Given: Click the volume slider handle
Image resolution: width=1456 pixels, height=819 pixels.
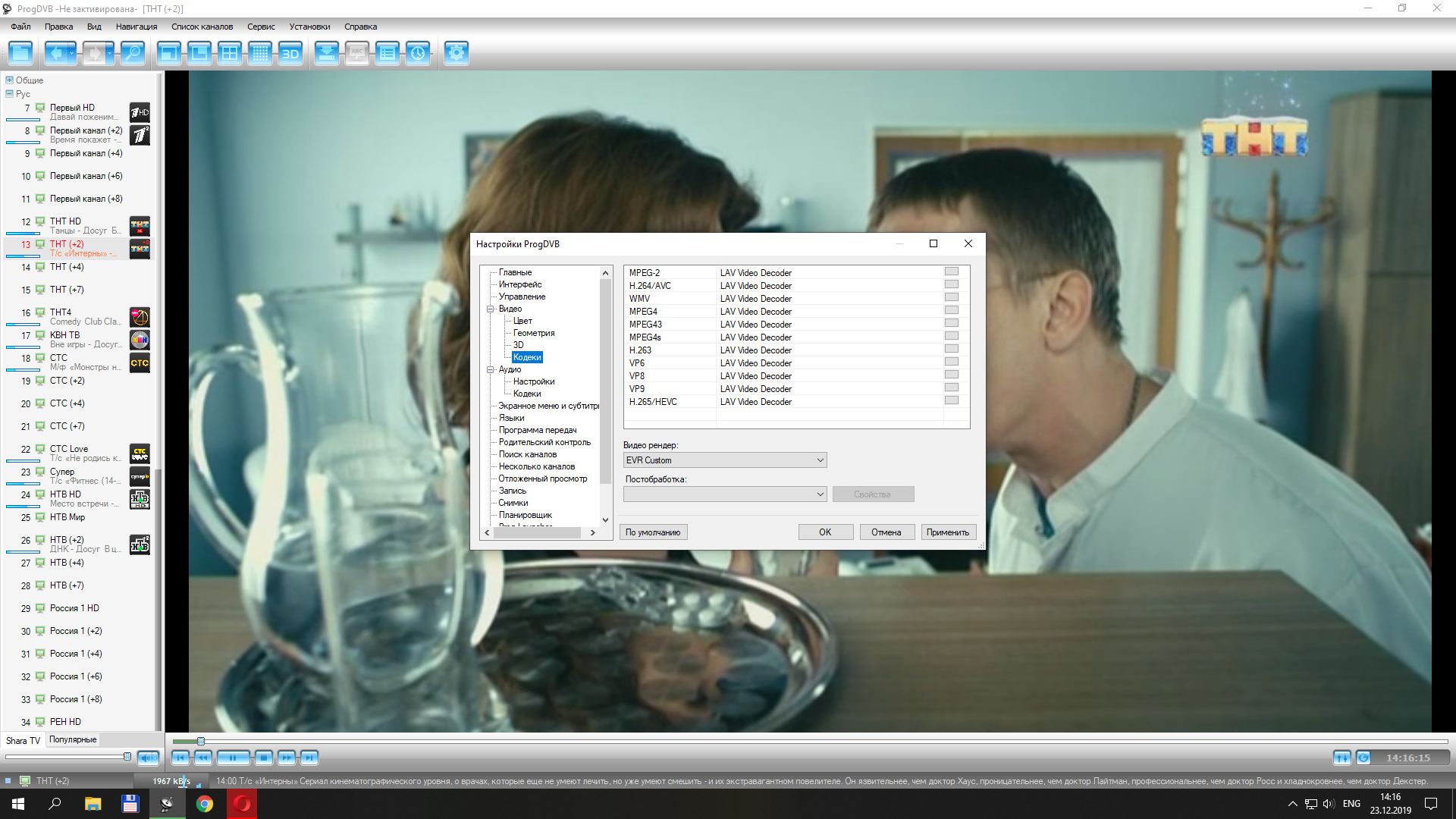Looking at the screenshot, I should point(127,757).
